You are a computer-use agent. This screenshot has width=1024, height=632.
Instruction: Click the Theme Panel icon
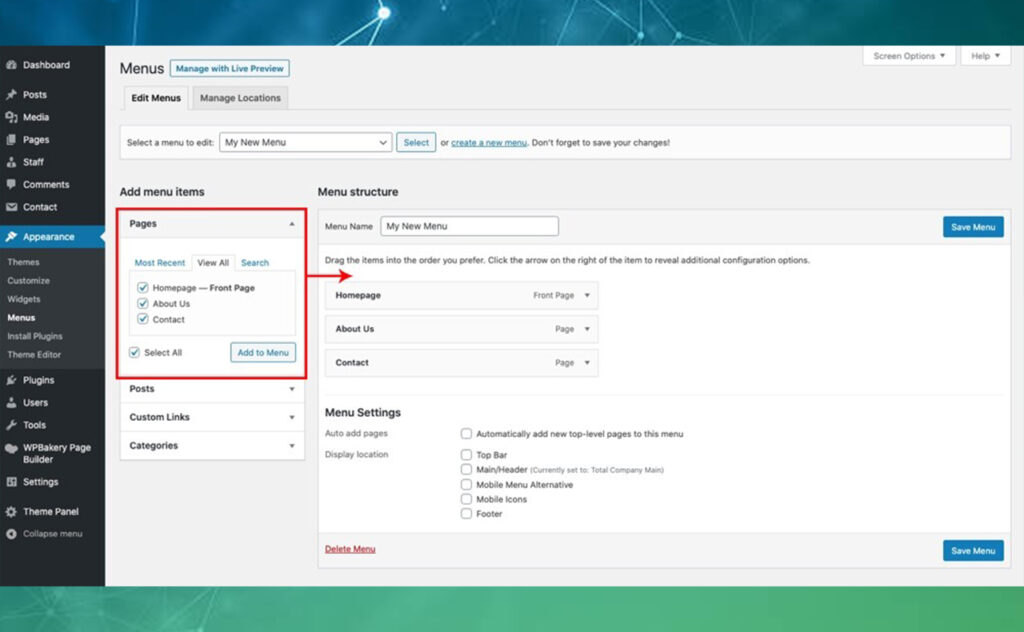tap(13, 511)
